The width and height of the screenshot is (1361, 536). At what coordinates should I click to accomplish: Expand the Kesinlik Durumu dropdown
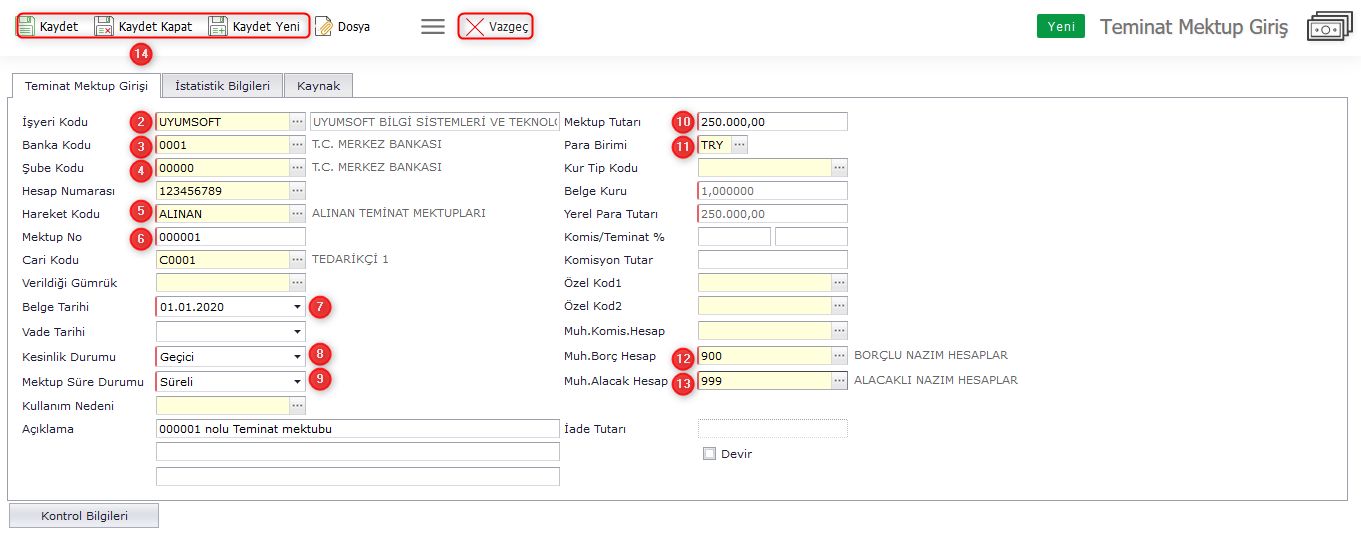(x=297, y=357)
